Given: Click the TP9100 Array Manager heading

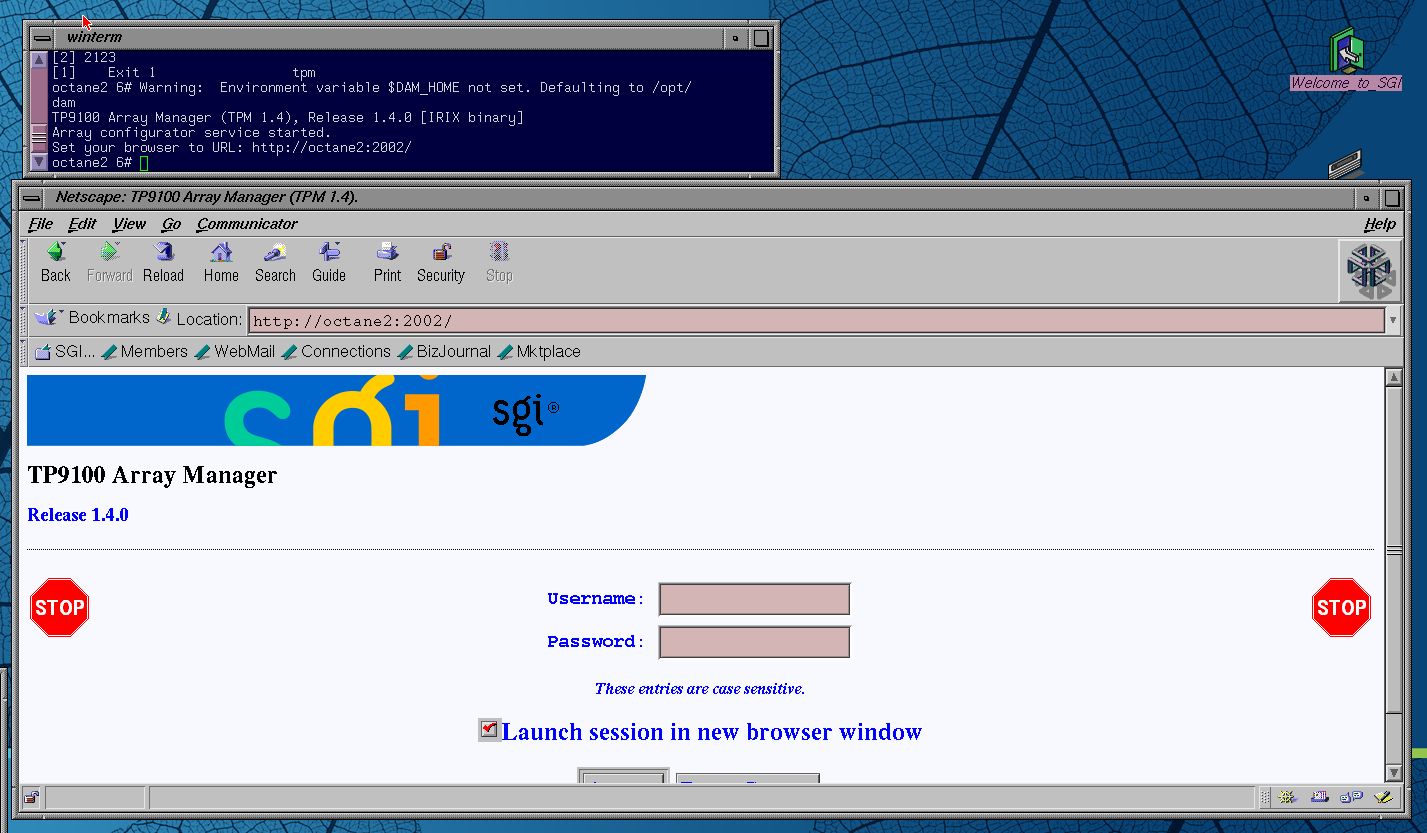Looking at the screenshot, I should (152, 475).
